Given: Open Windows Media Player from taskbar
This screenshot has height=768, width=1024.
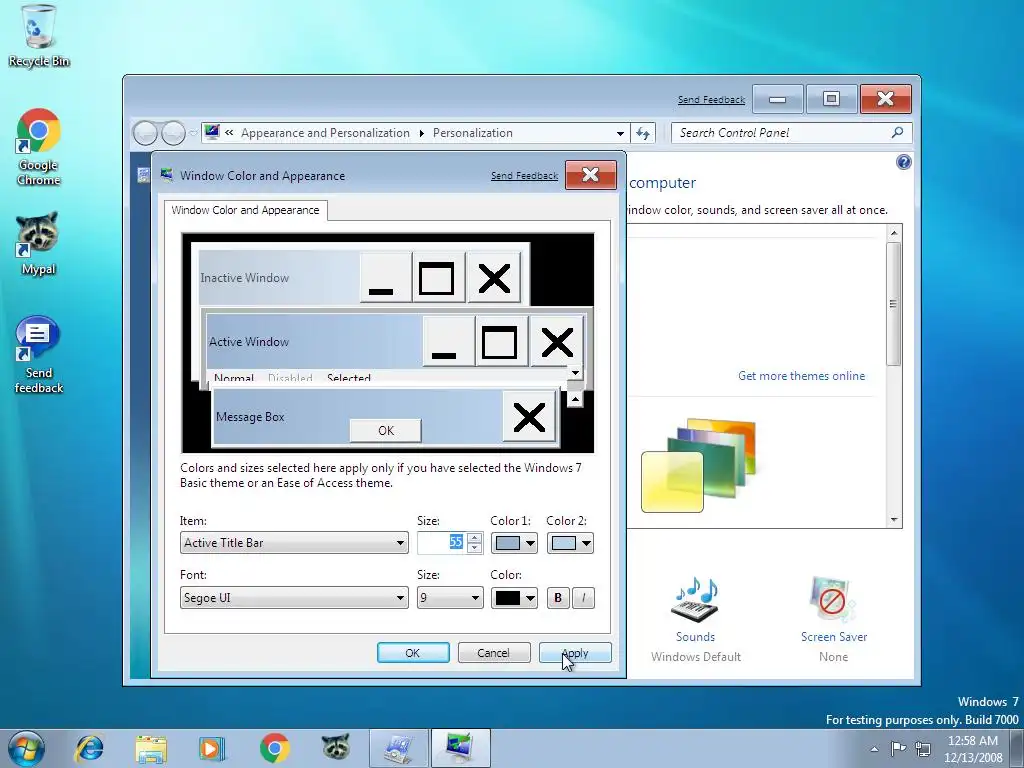Looking at the screenshot, I should click(212, 748).
